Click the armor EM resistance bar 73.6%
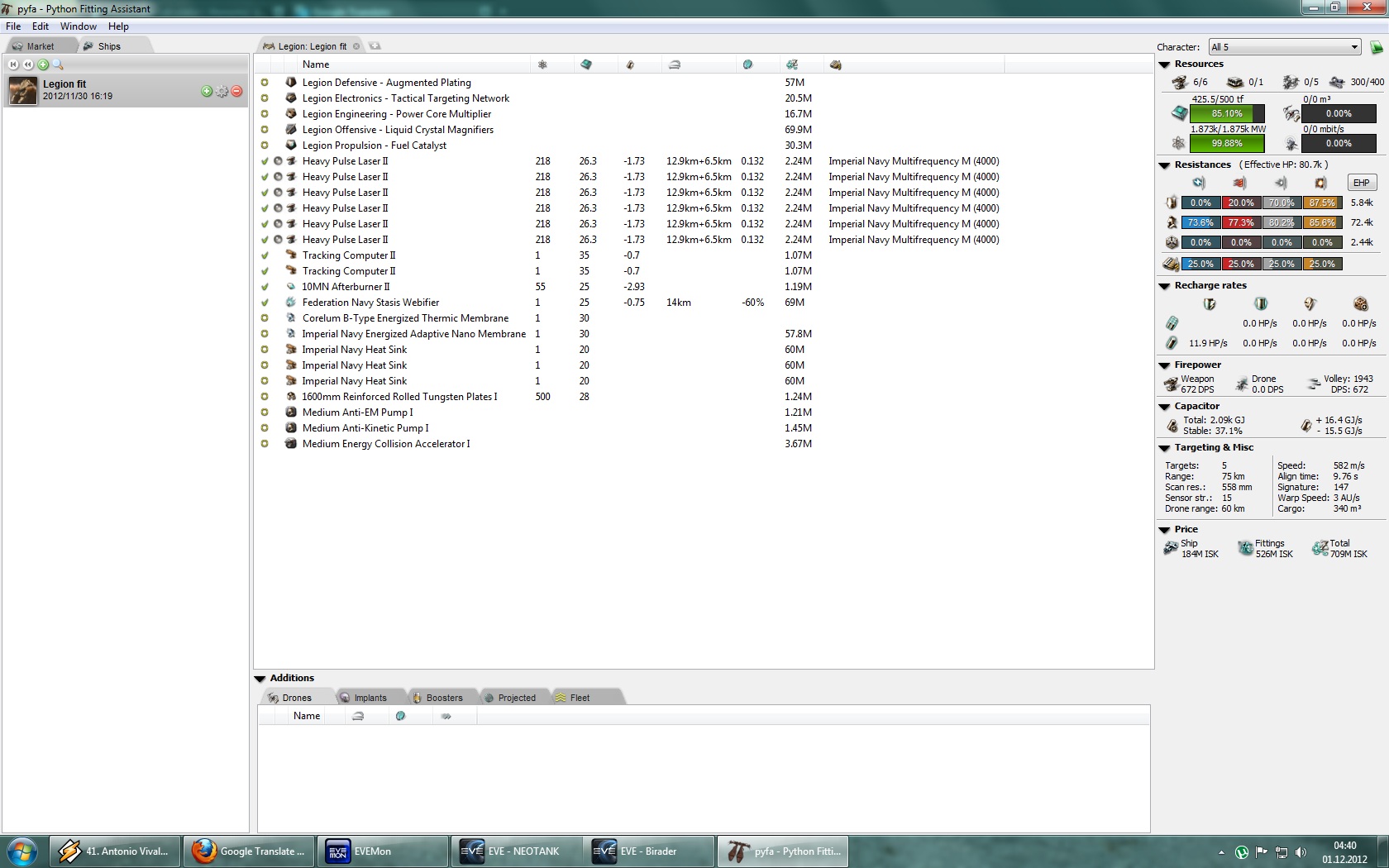 (x=1200, y=222)
